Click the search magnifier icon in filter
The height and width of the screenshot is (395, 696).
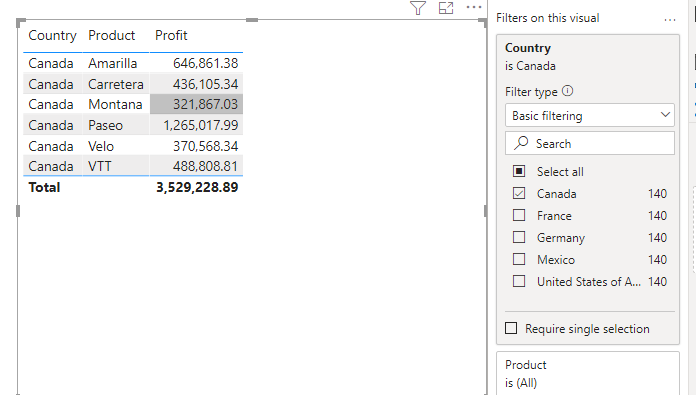tap(521, 143)
